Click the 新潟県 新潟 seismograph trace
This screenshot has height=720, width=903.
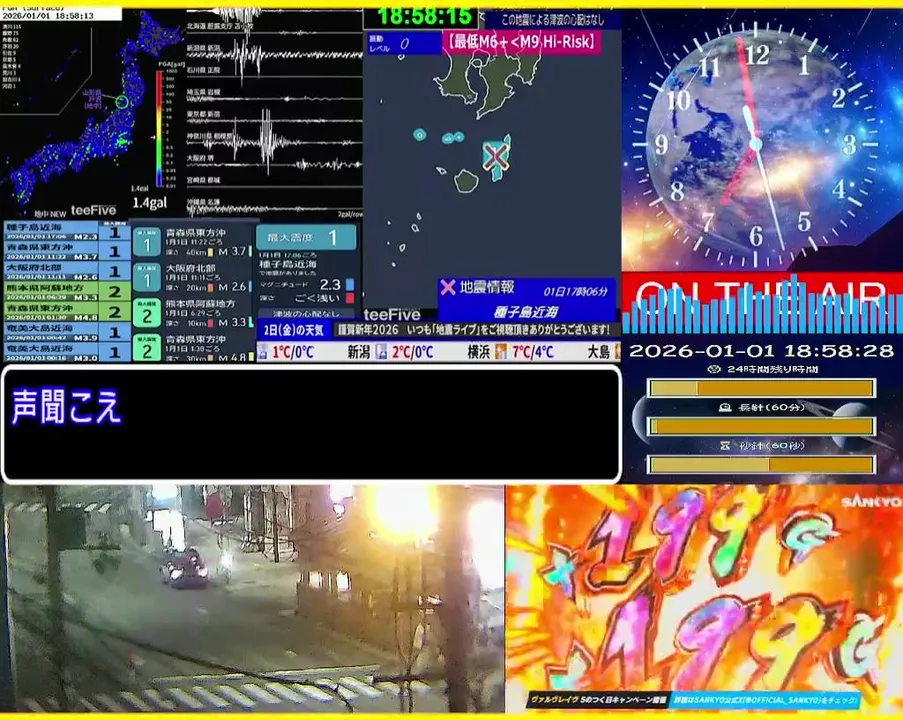(x=274, y=54)
